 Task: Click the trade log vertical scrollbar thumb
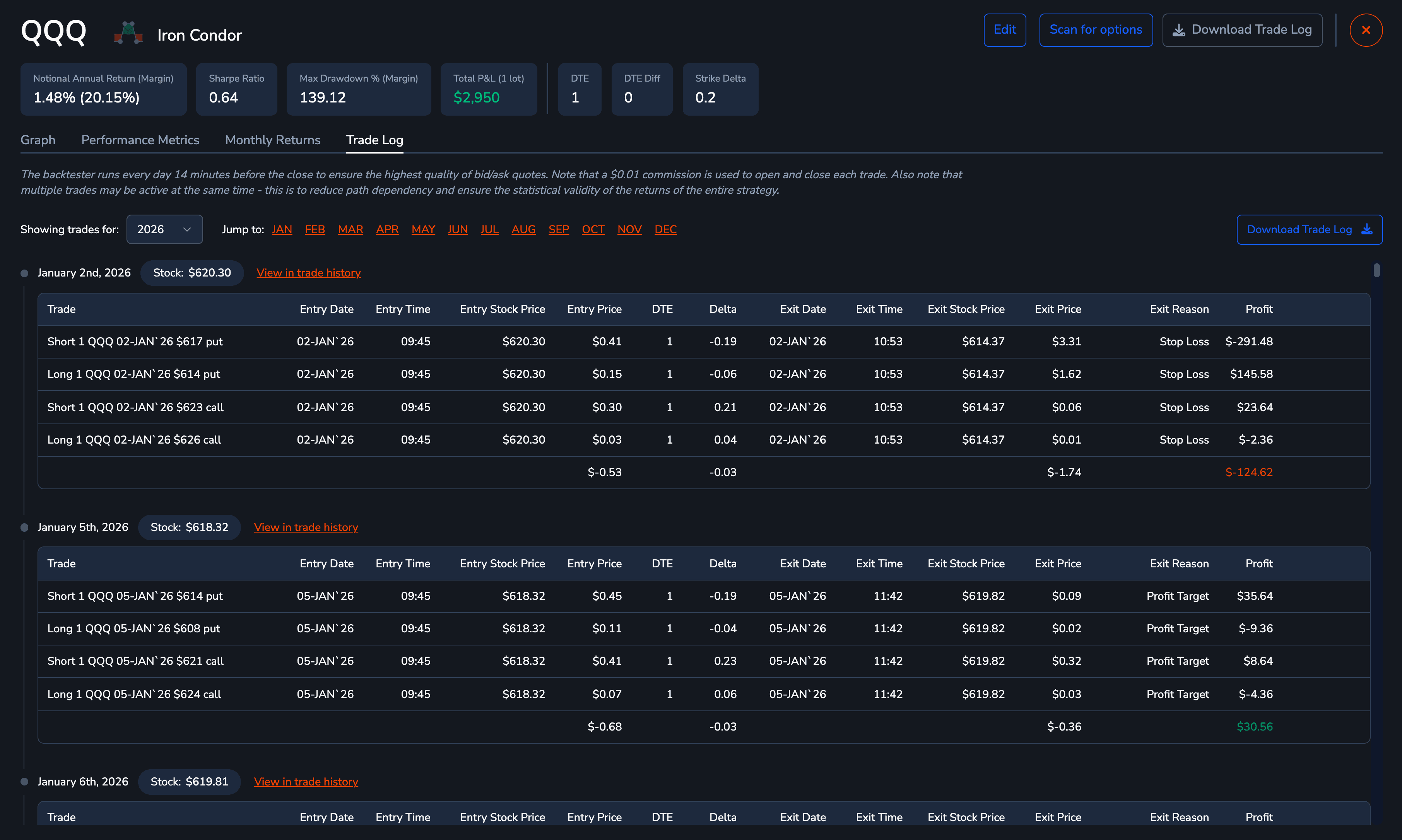(1376, 271)
